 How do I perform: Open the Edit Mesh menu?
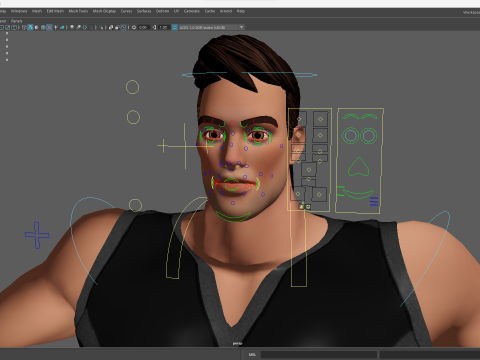55,11
